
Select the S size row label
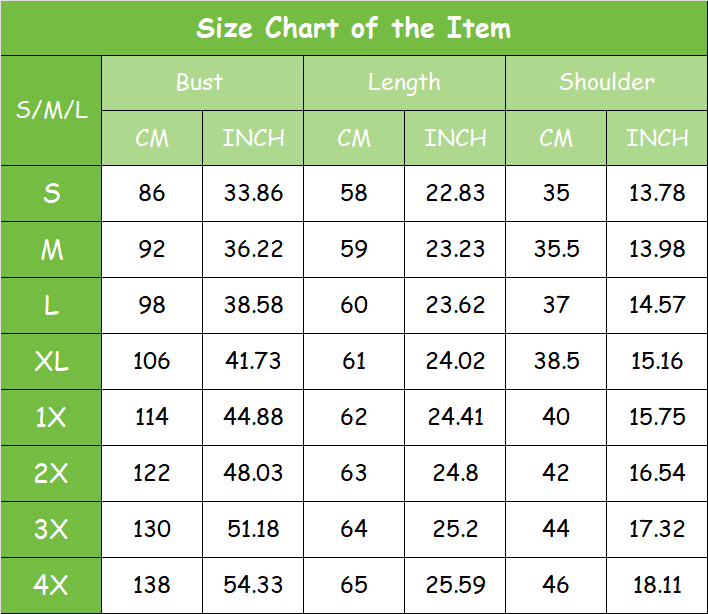click(x=51, y=193)
